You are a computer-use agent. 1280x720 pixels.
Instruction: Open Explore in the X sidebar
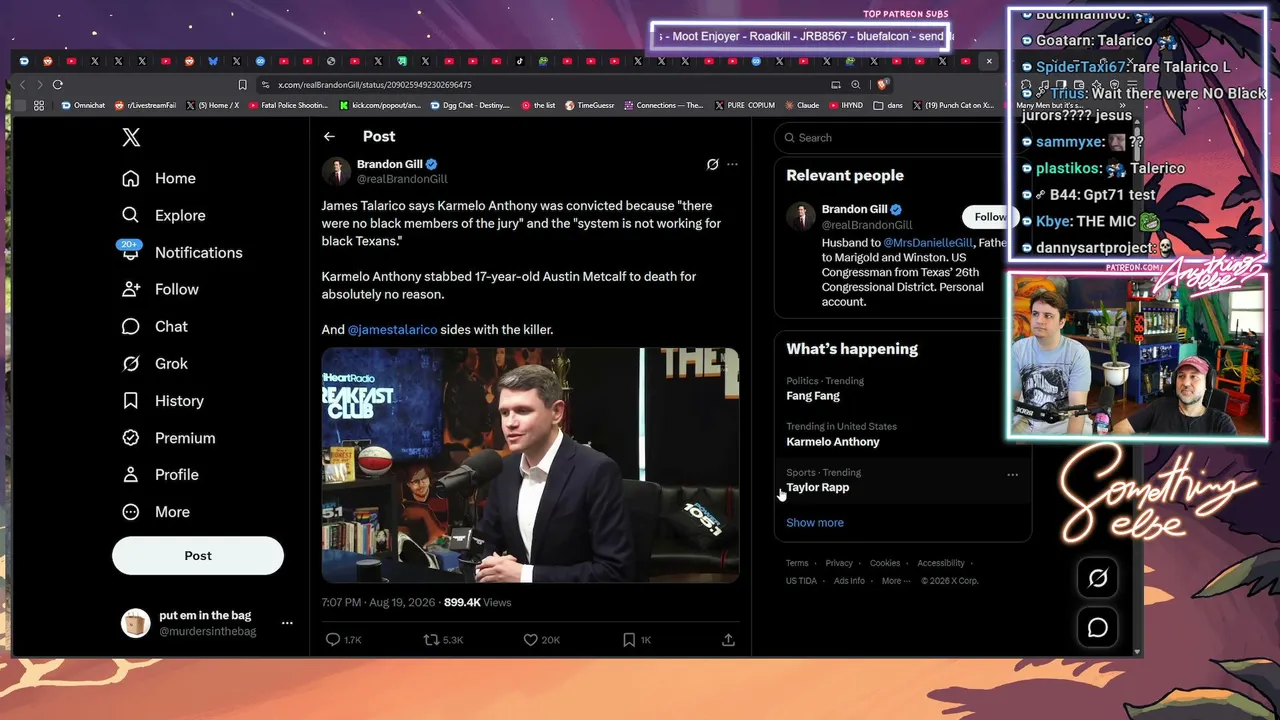click(x=164, y=215)
